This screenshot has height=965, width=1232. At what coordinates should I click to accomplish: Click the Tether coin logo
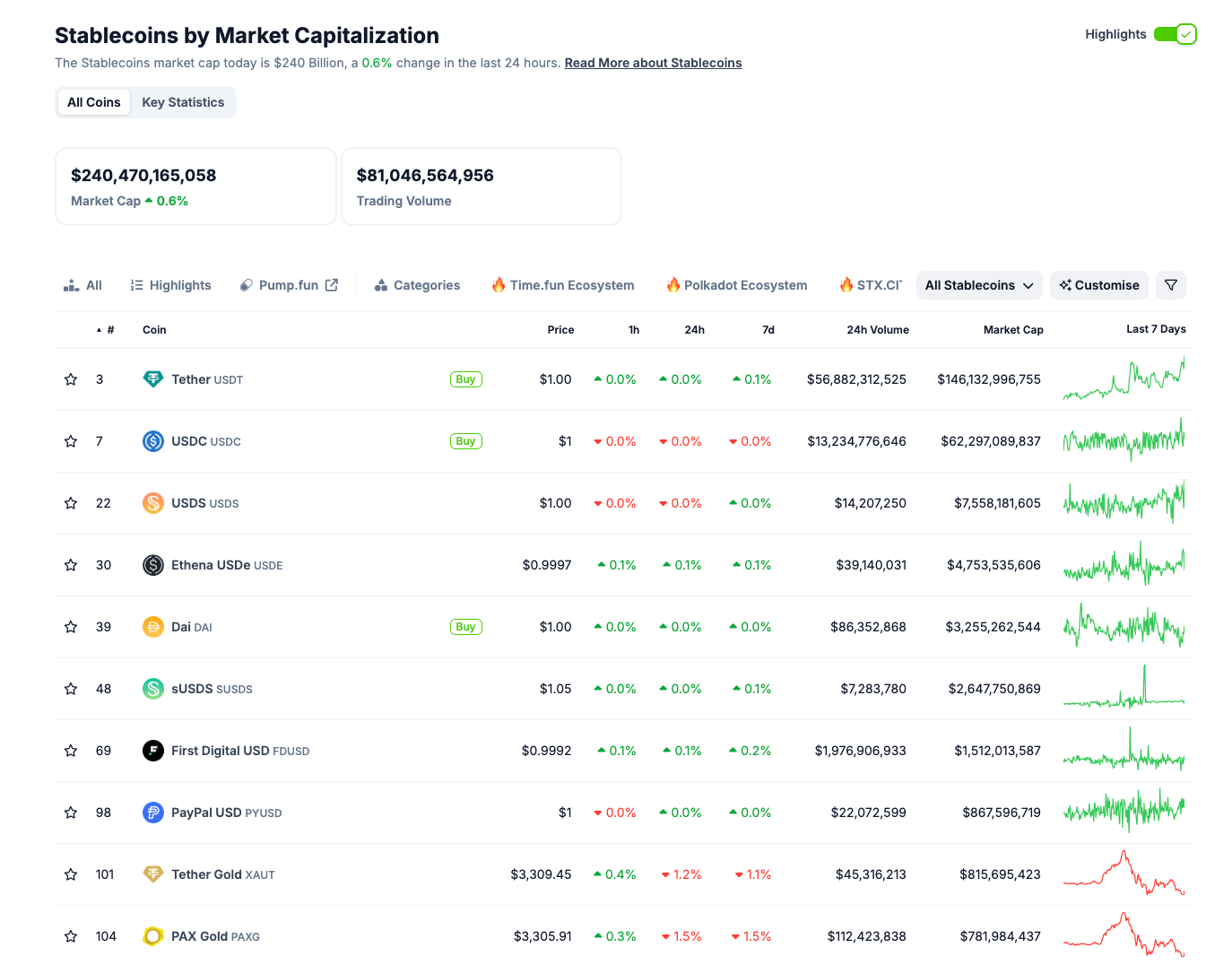pyautogui.click(x=152, y=378)
